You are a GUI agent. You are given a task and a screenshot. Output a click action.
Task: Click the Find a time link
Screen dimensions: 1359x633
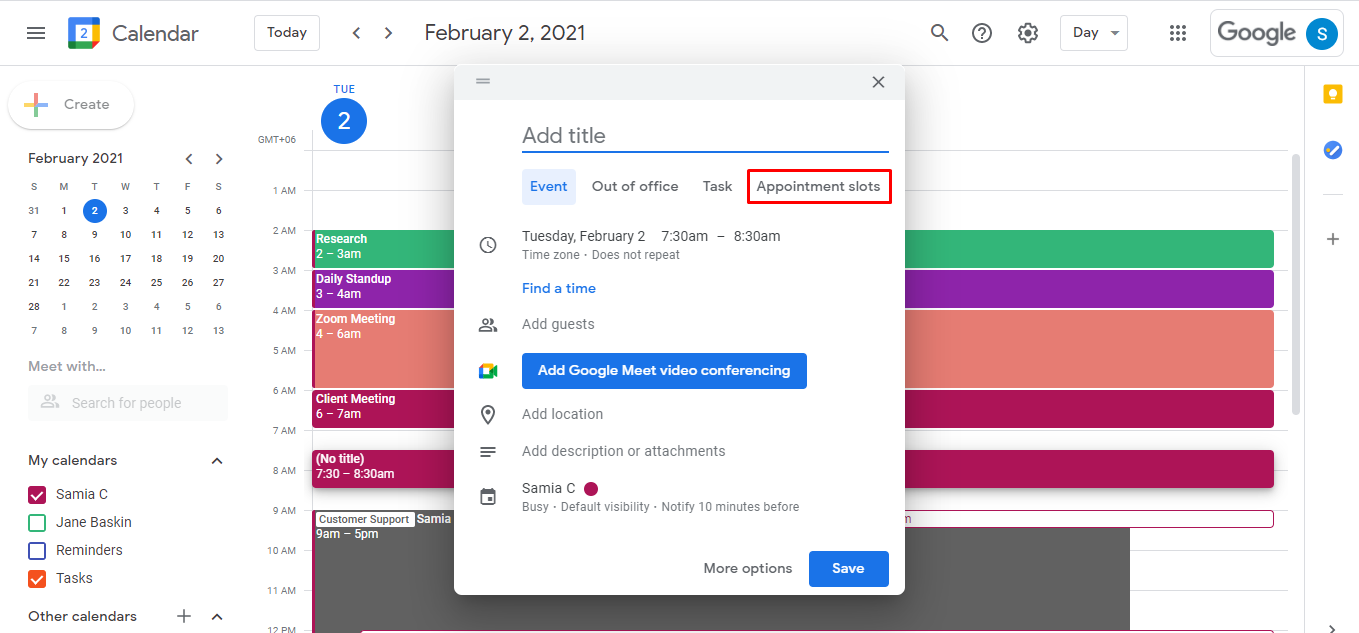558,287
